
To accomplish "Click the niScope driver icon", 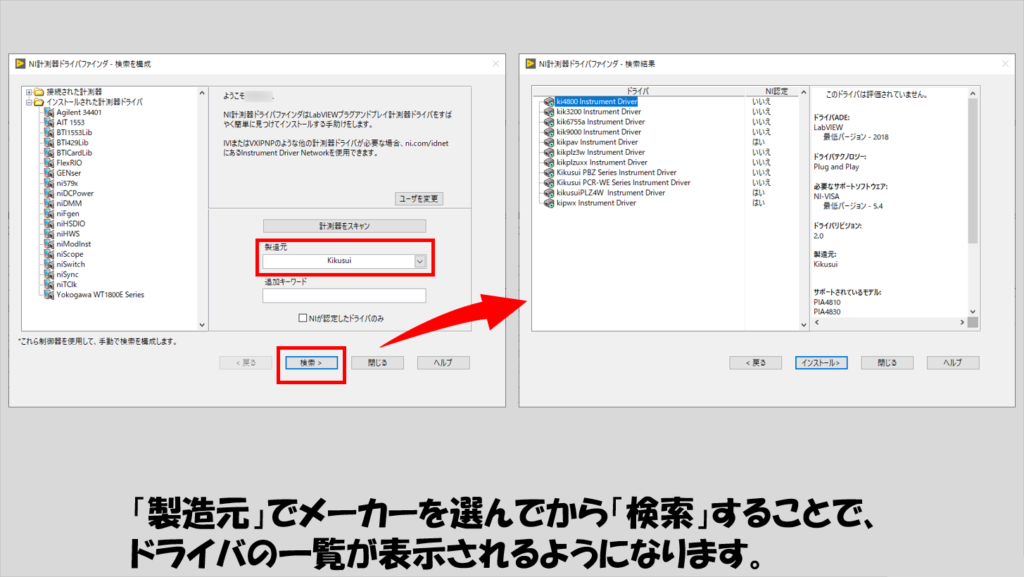I will [x=48, y=255].
